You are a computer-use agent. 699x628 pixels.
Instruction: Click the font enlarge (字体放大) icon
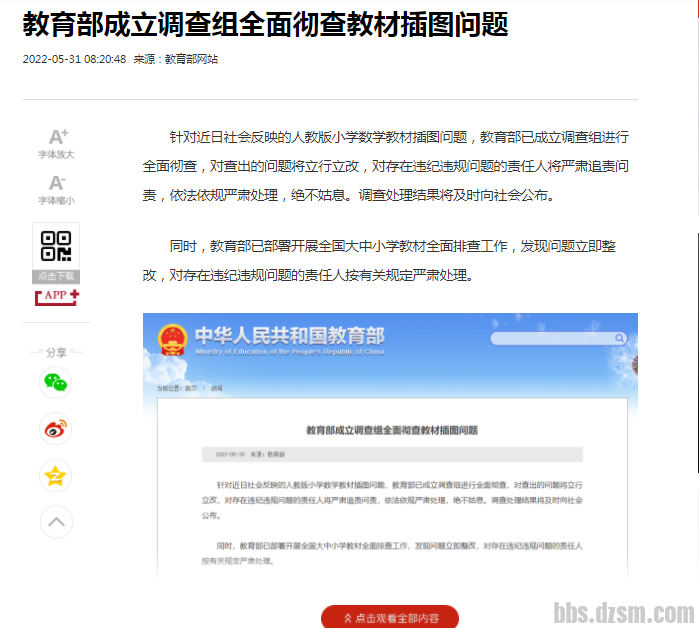click(x=57, y=137)
